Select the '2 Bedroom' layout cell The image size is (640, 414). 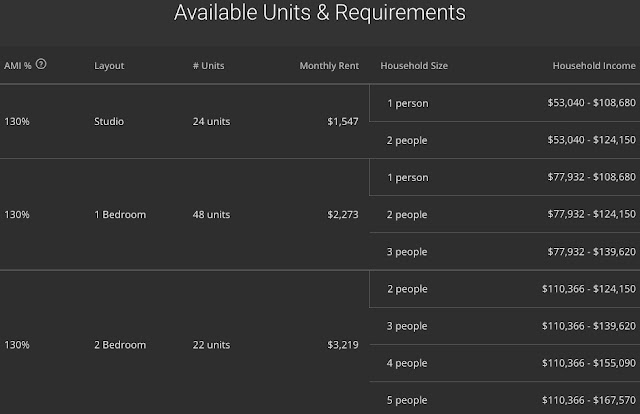click(119, 345)
